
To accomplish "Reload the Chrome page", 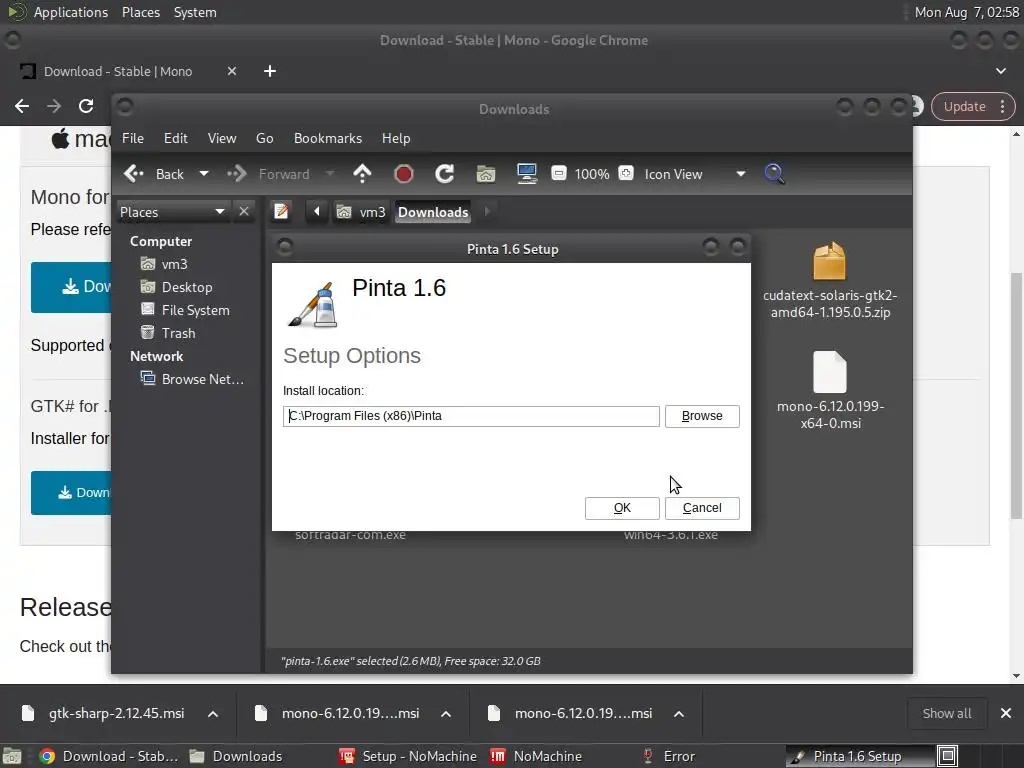I will [x=86, y=106].
